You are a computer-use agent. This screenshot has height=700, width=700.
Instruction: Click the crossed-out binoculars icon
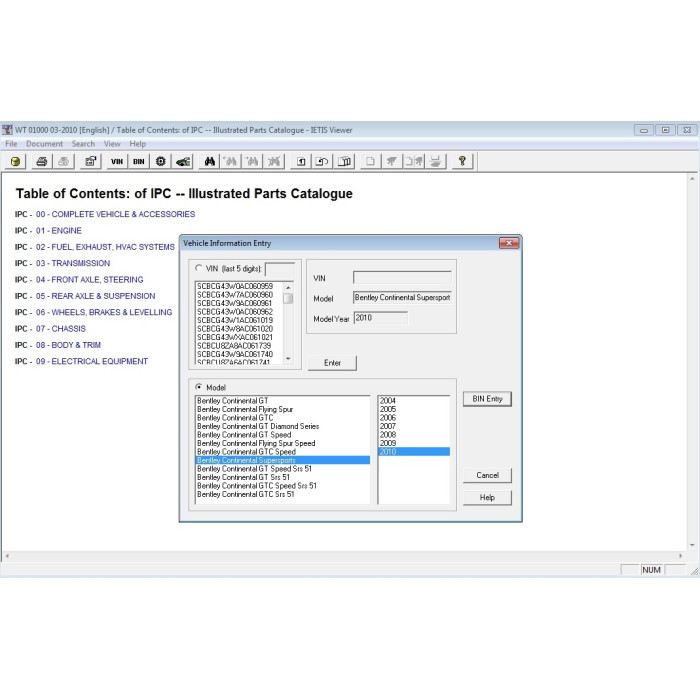coord(274,162)
